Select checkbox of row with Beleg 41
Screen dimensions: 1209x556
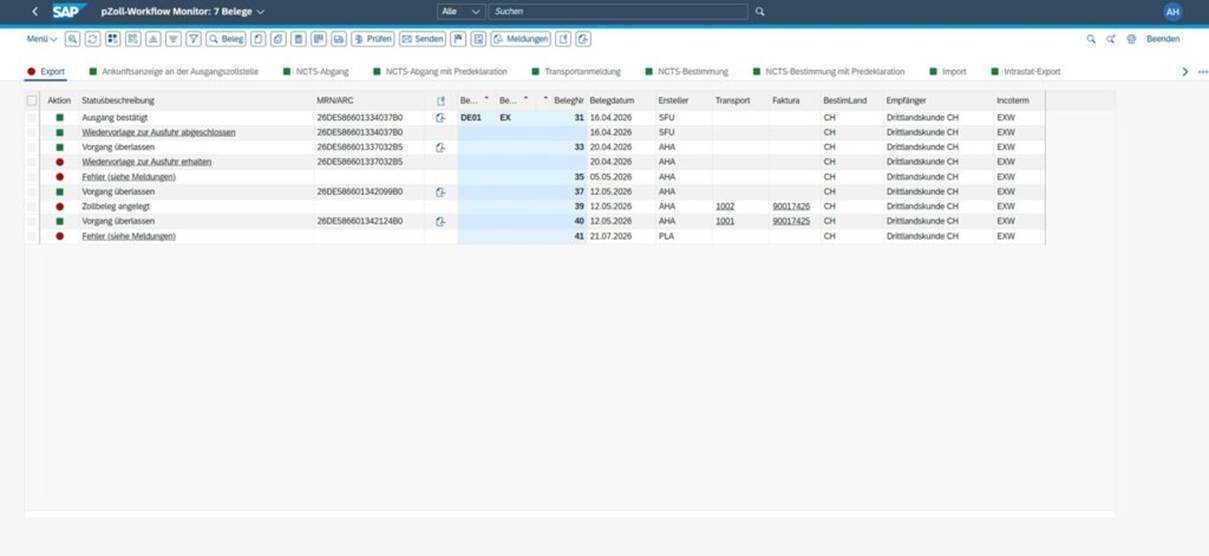pos(32,236)
